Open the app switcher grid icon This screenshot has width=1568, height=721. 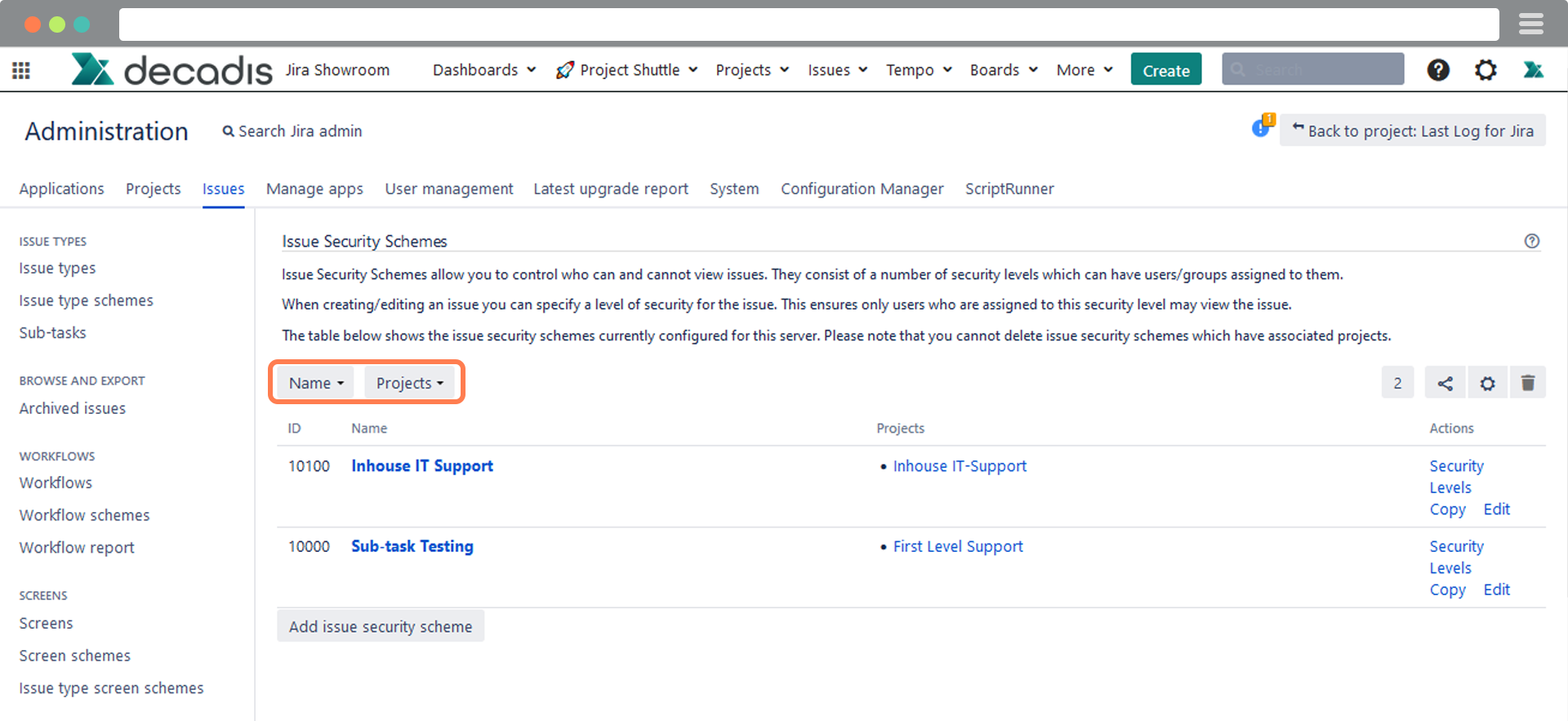[21, 70]
